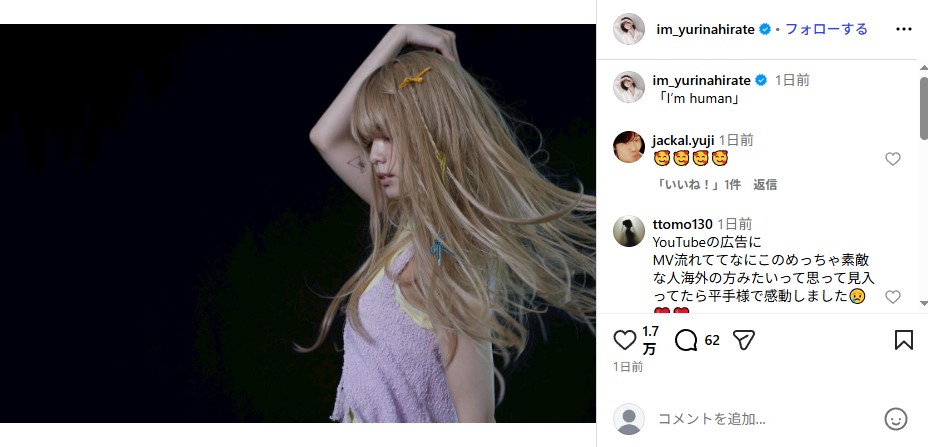Screen dimensions: 928x447
Task: Click フォローする to follow the account
Action: (x=826, y=29)
